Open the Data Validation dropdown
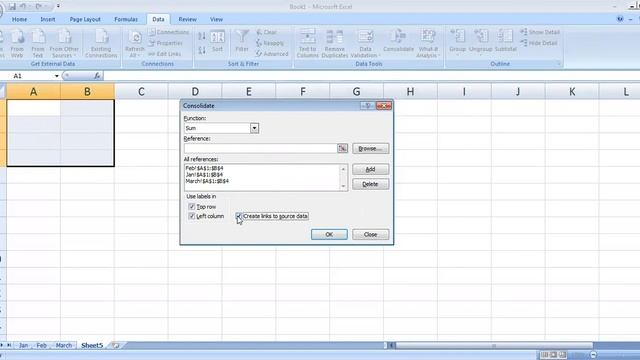The width and height of the screenshot is (640, 360). [x=365, y=52]
